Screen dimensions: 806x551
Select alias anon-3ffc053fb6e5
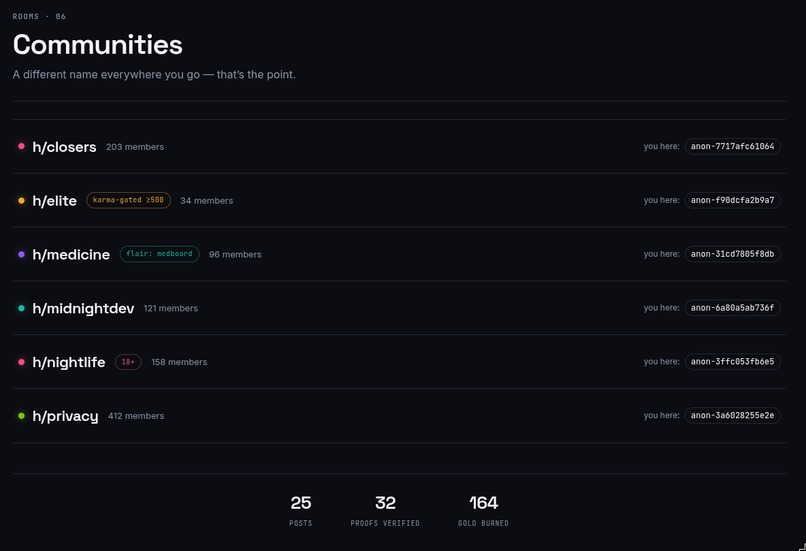(x=732, y=362)
